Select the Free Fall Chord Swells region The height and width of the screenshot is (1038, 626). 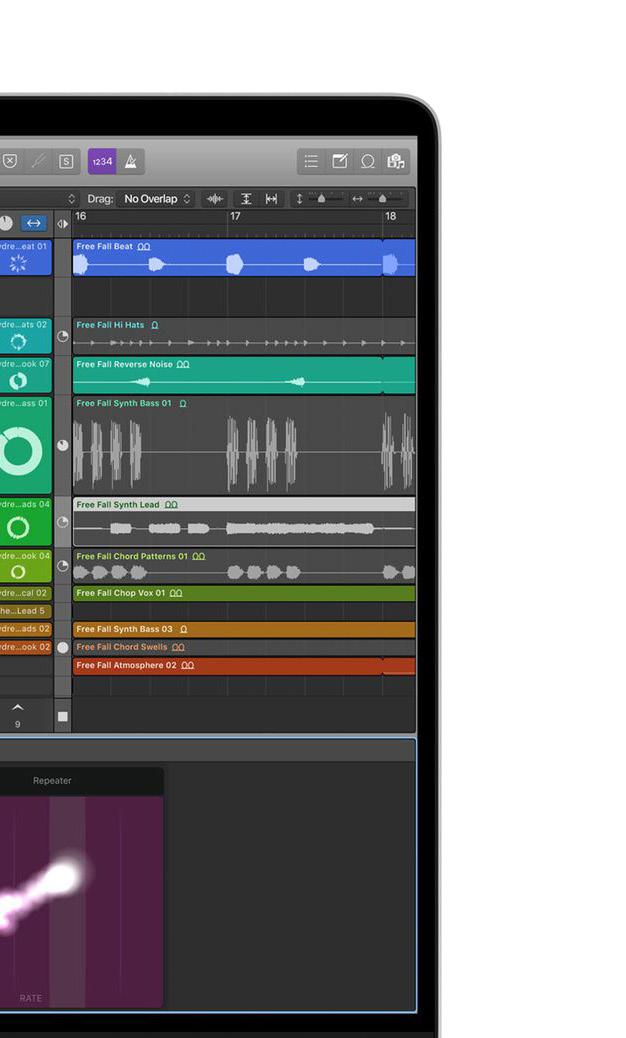pos(244,647)
